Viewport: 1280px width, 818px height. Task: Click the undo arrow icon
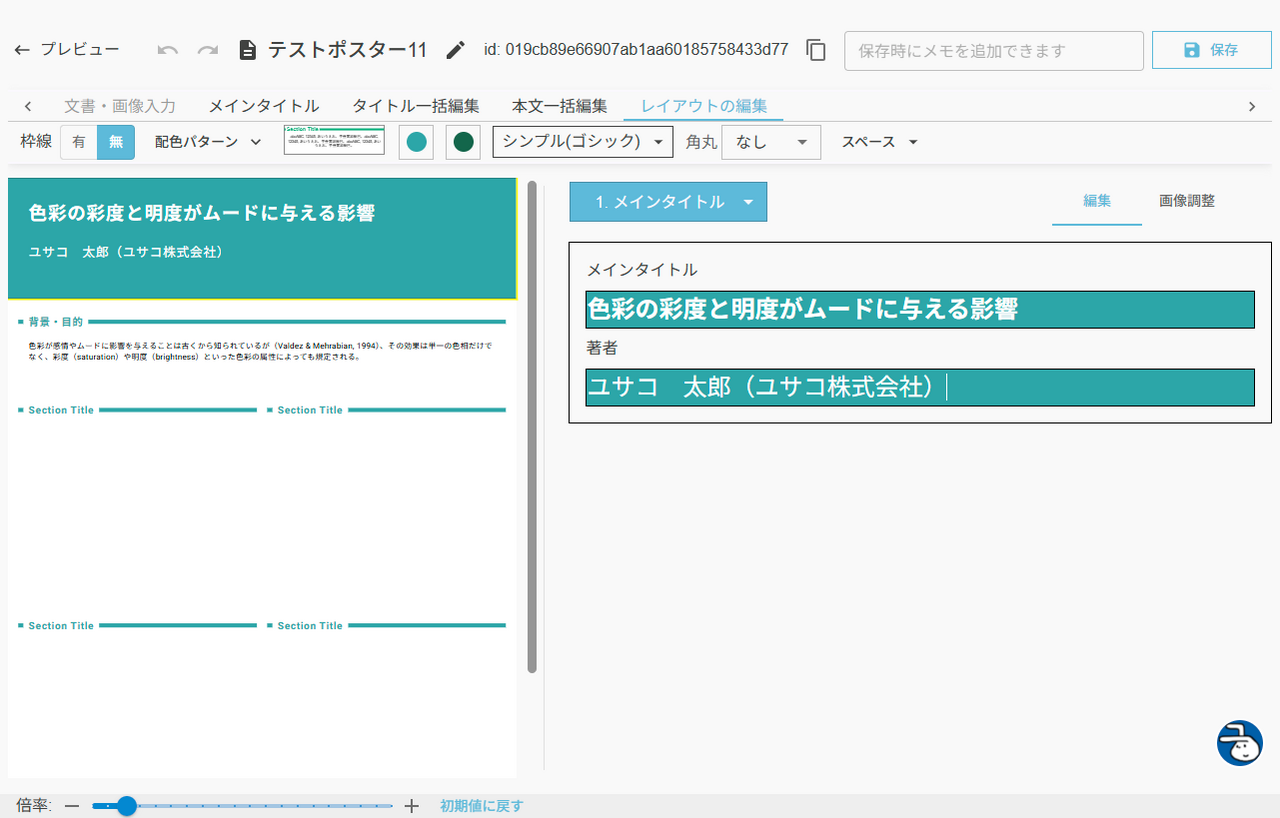168,50
